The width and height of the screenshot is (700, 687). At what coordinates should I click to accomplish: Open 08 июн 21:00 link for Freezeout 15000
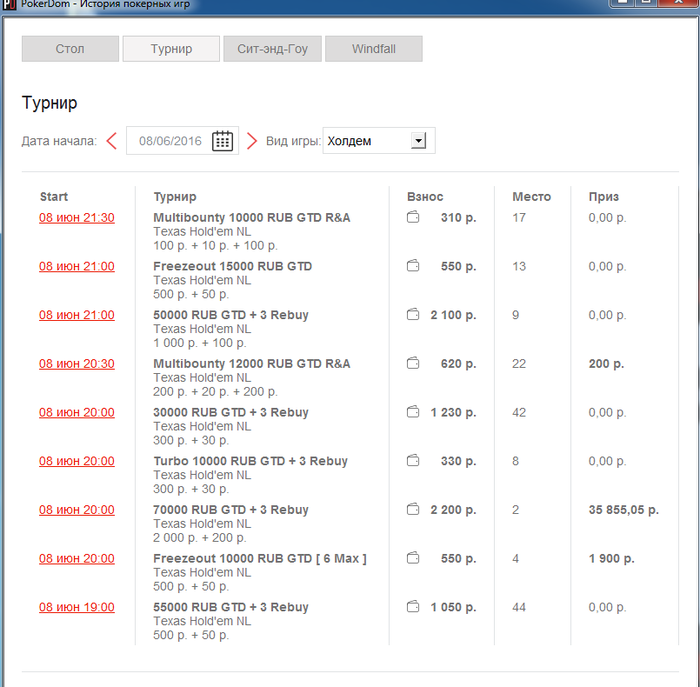pos(77,266)
